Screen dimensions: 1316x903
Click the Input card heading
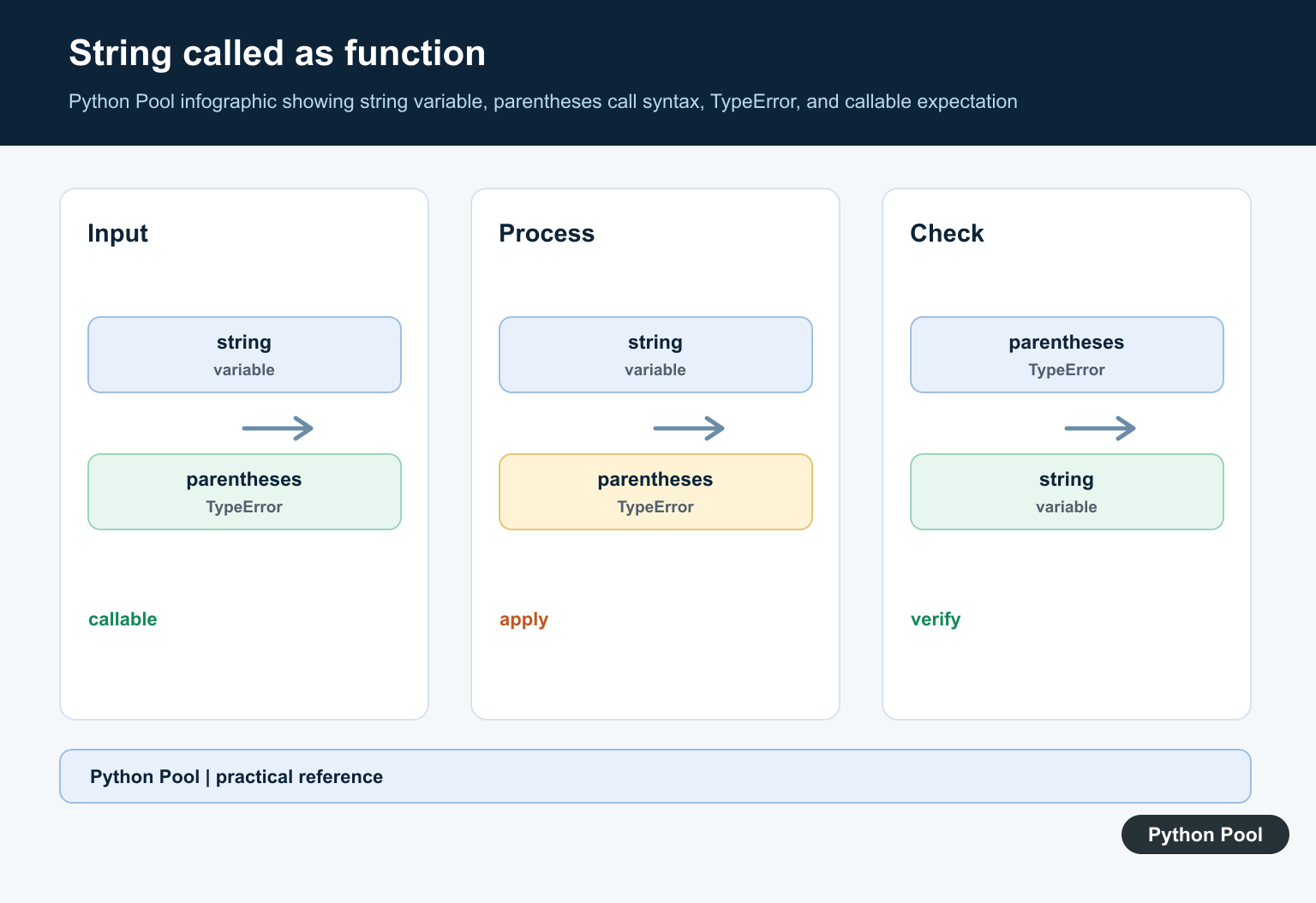point(117,233)
